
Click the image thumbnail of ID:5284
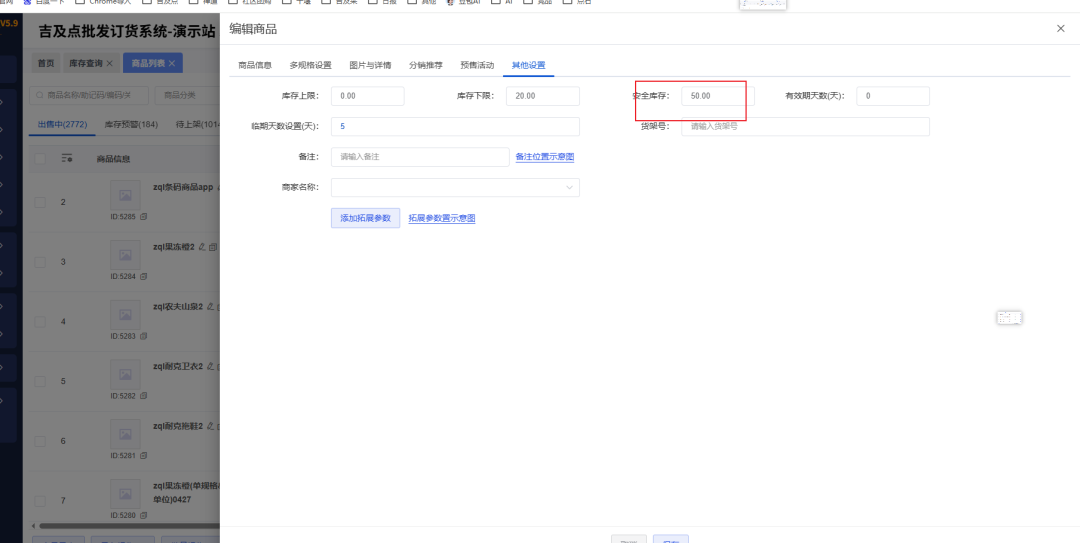pyautogui.click(x=125, y=255)
